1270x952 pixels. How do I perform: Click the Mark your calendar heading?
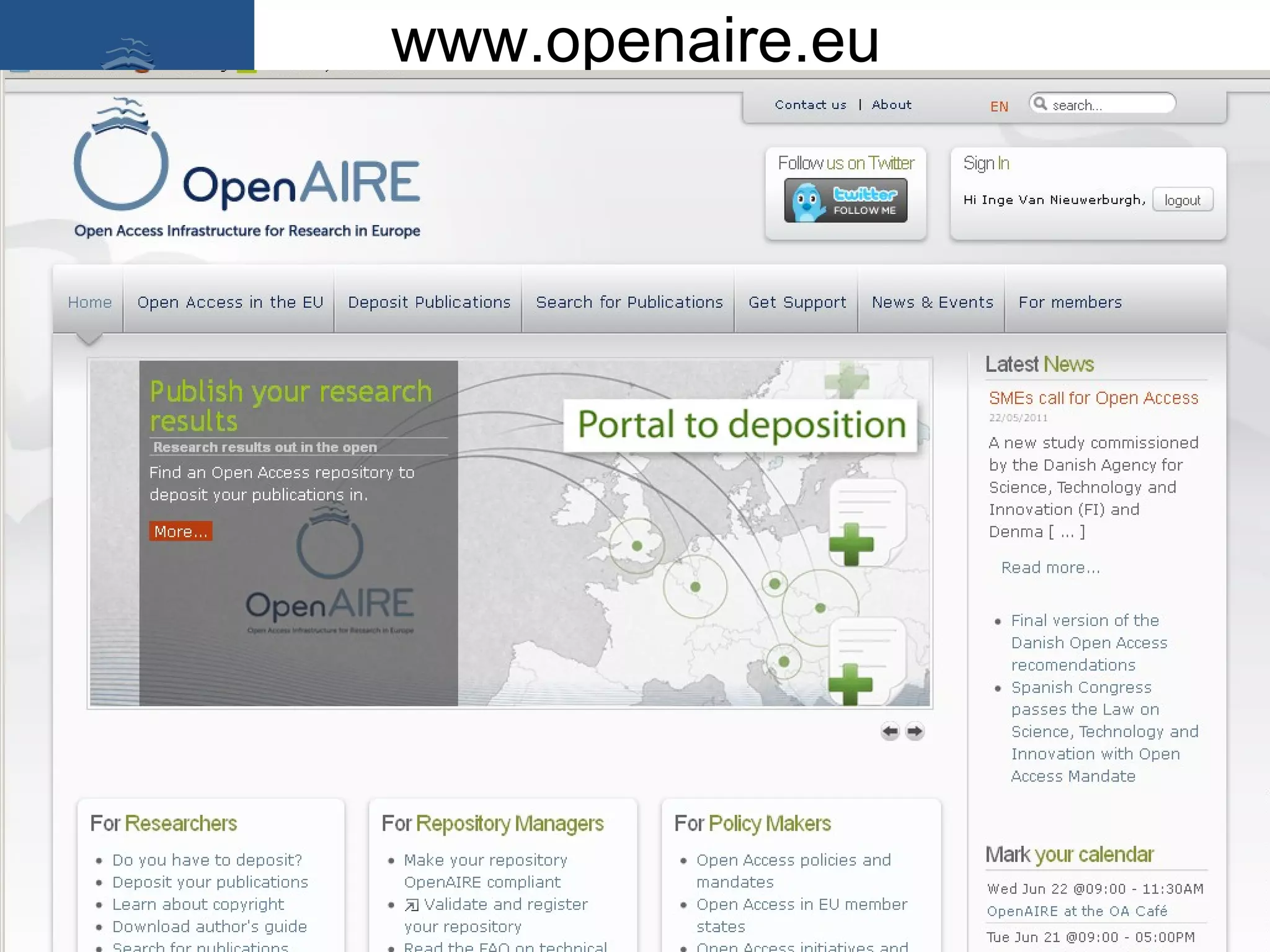1069,855
